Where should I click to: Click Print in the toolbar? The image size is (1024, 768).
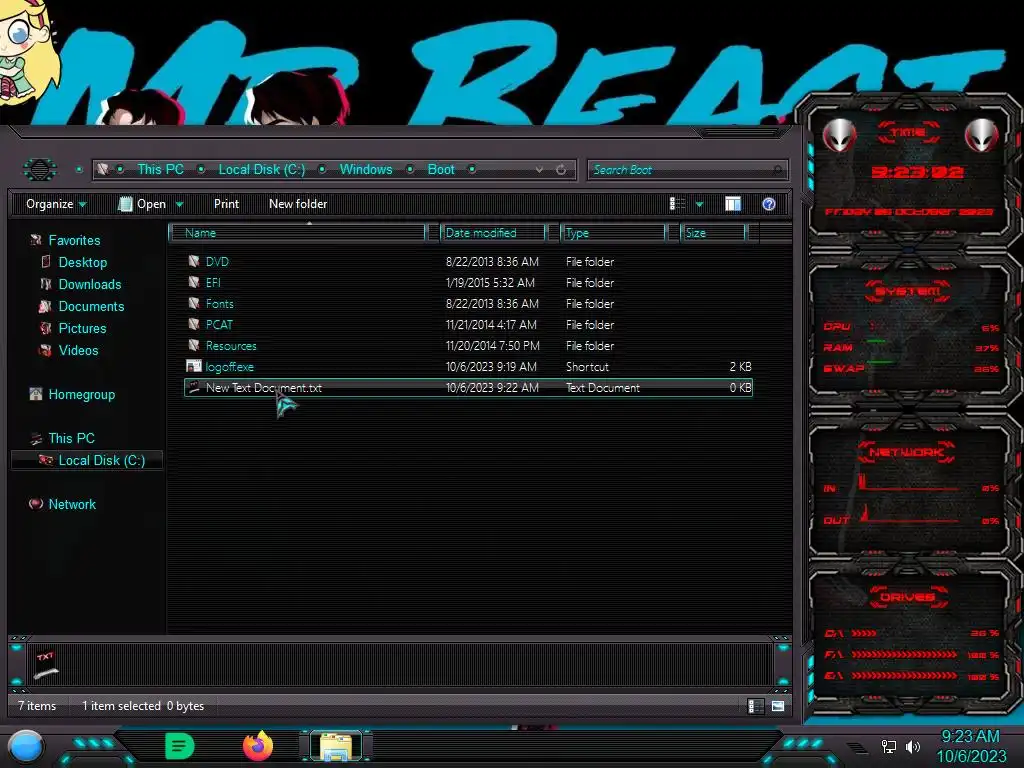pos(226,204)
